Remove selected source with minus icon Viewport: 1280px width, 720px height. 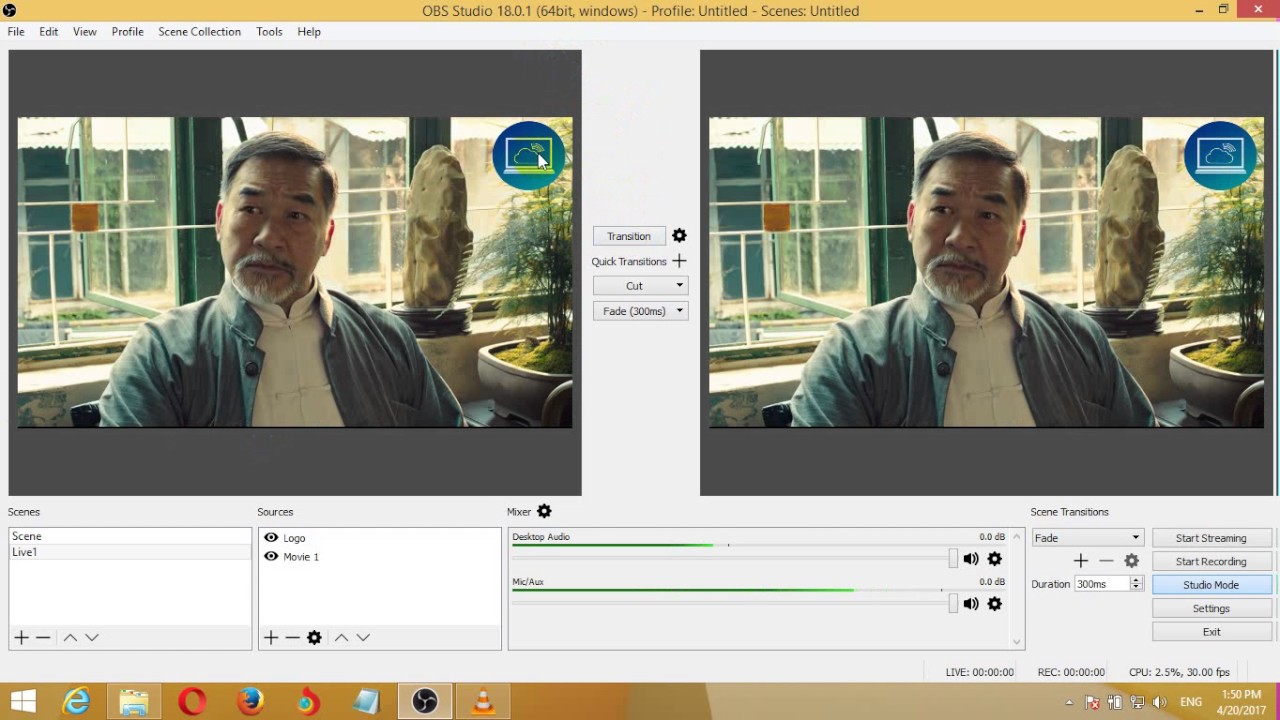click(292, 637)
